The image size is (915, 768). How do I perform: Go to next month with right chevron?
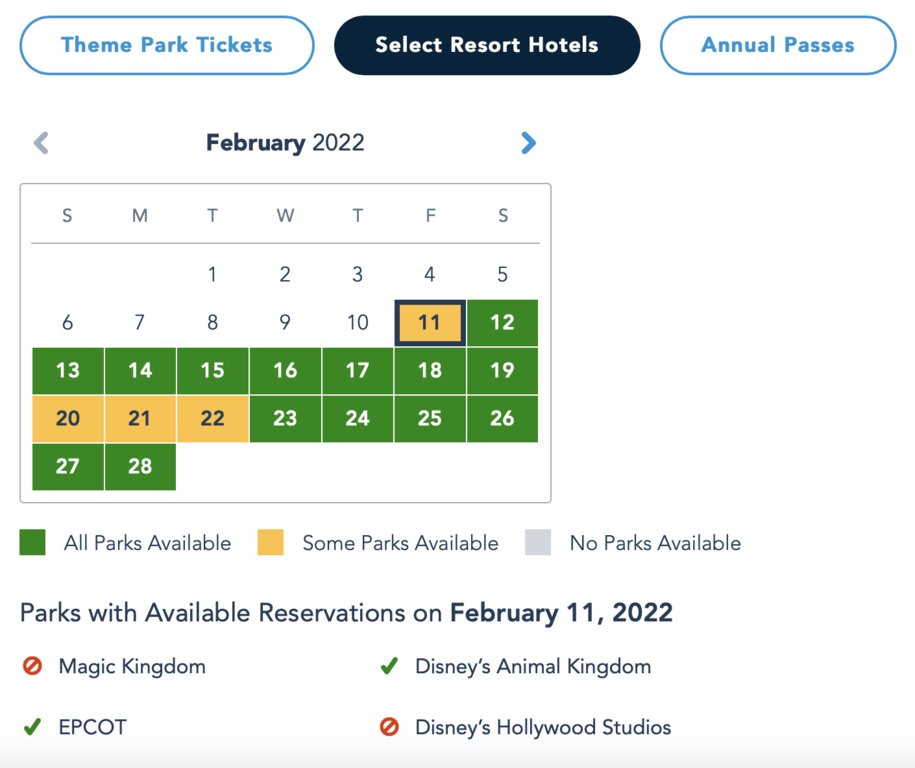tap(528, 143)
